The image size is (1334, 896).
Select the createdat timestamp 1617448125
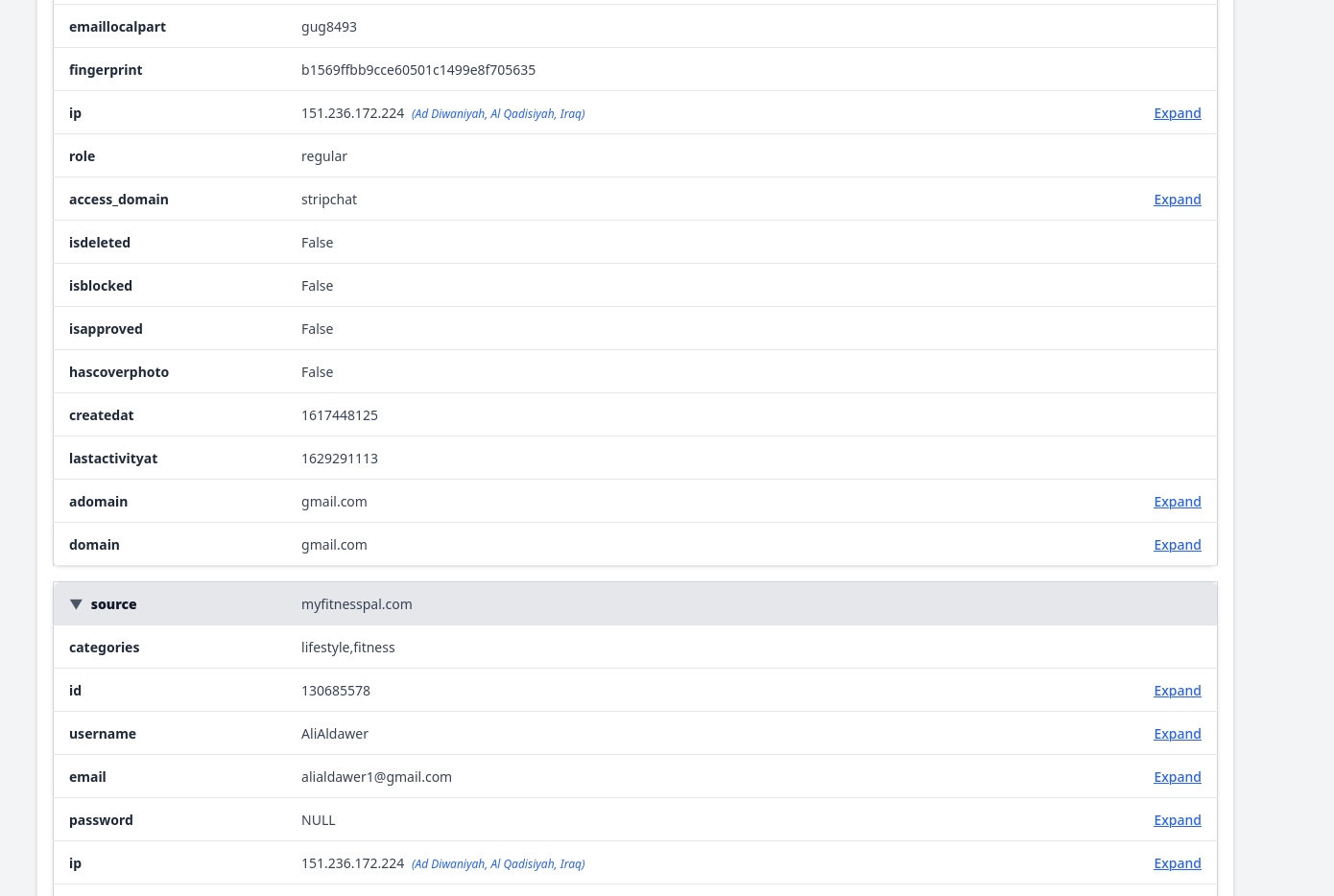coord(340,415)
